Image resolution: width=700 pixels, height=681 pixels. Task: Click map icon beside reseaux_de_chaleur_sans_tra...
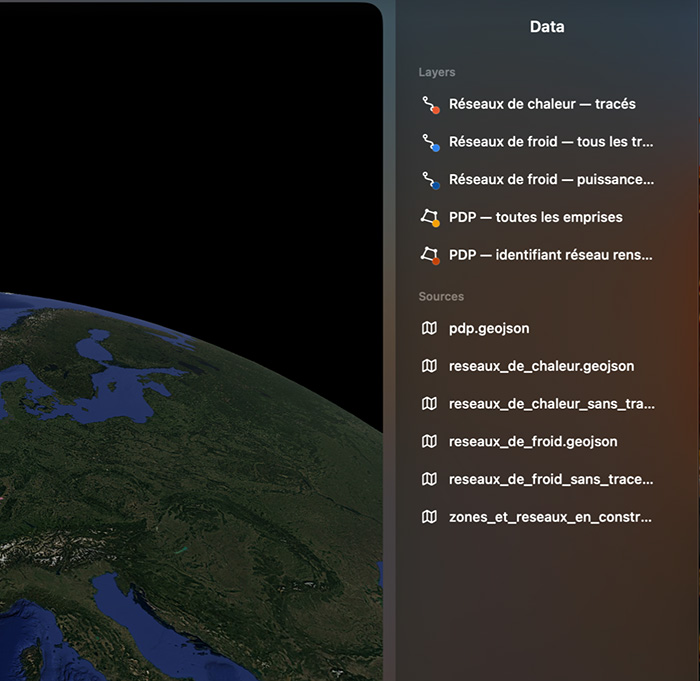pos(429,404)
